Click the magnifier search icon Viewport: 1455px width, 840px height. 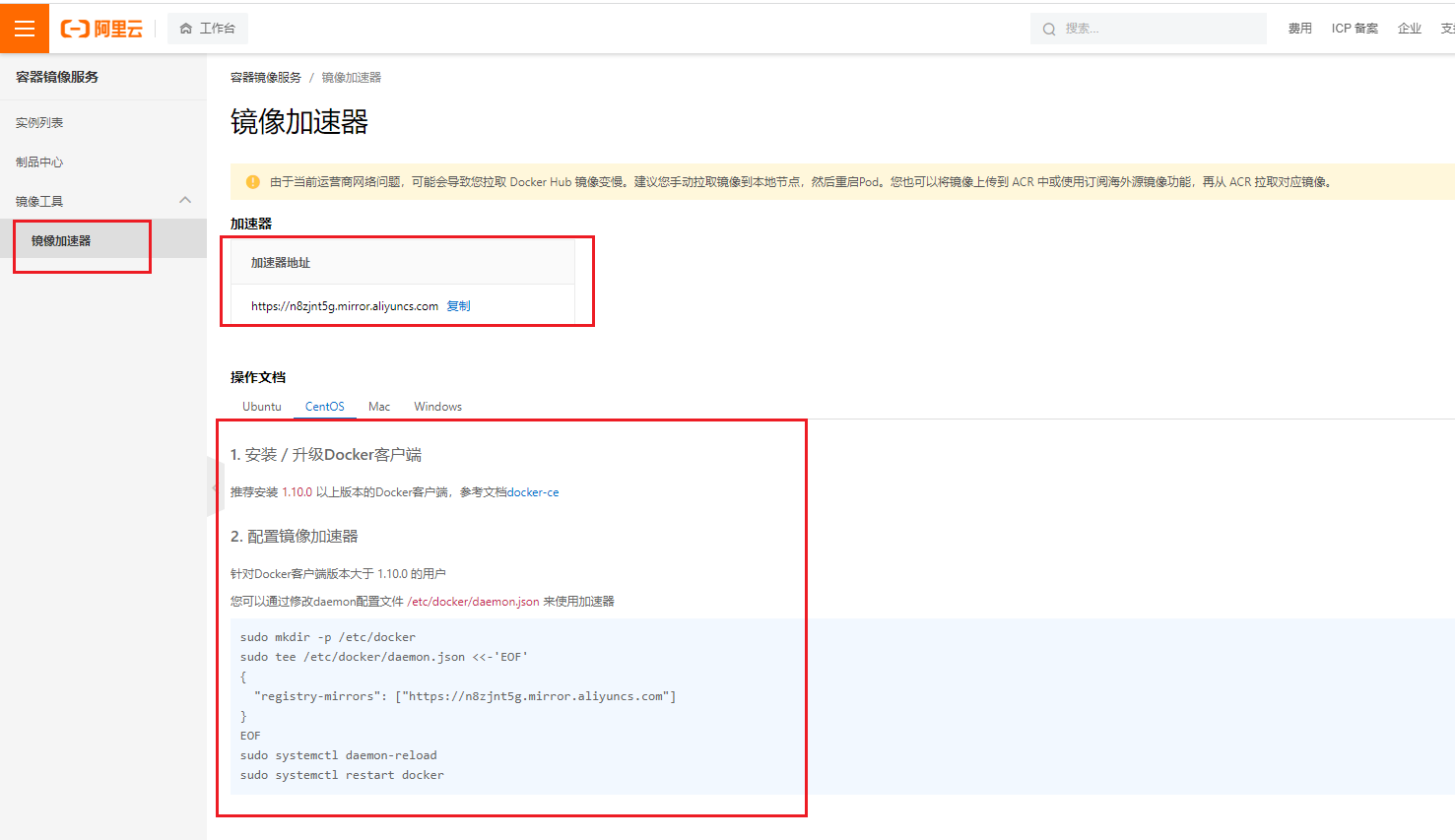pyautogui.click(x=1049, y=30)
